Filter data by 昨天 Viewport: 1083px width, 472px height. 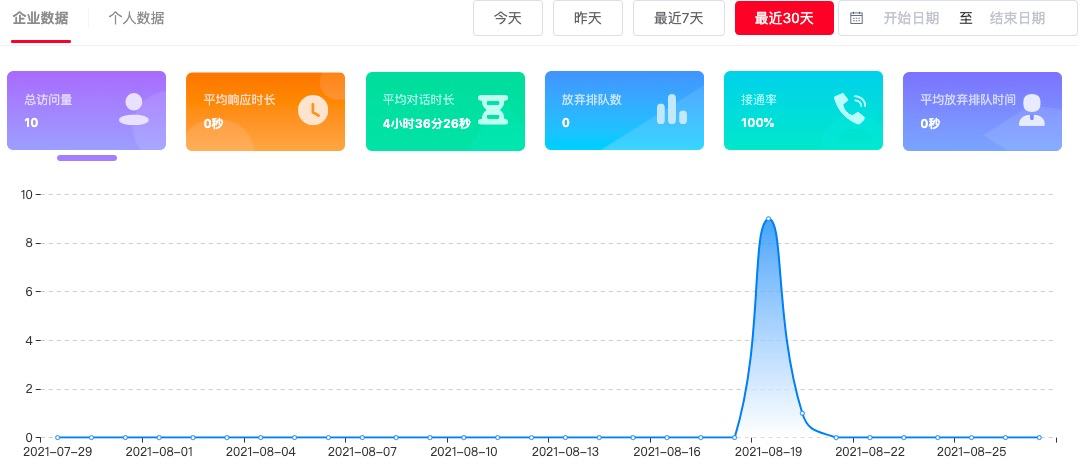[x=588, y=18]
